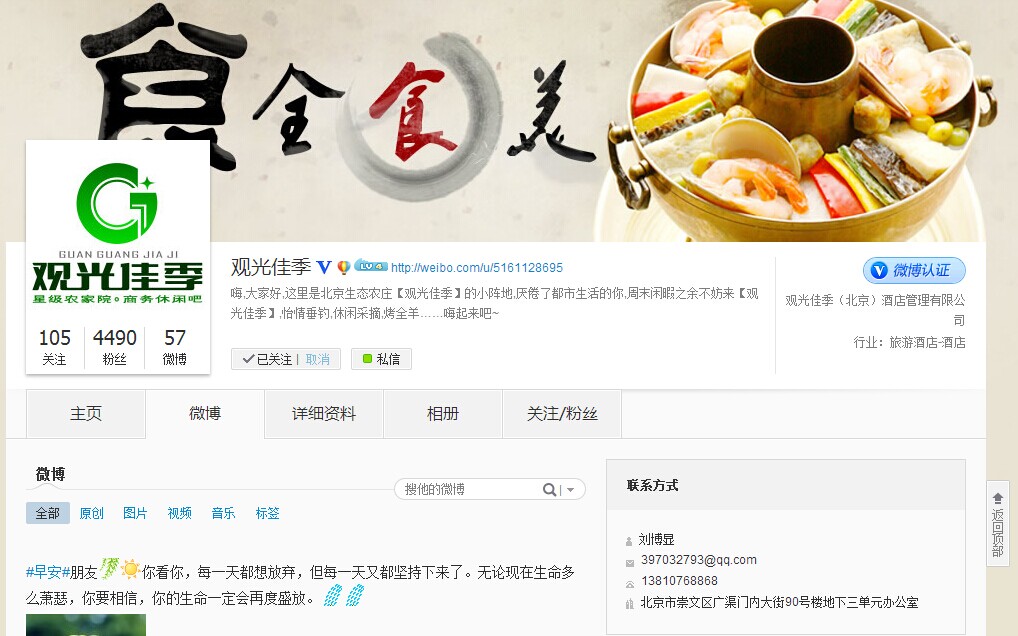Click the 私信 private message button
Image resolution: width=1018 pixels, height=636 pixels.
pyautogui.click(x=381, y=359)
